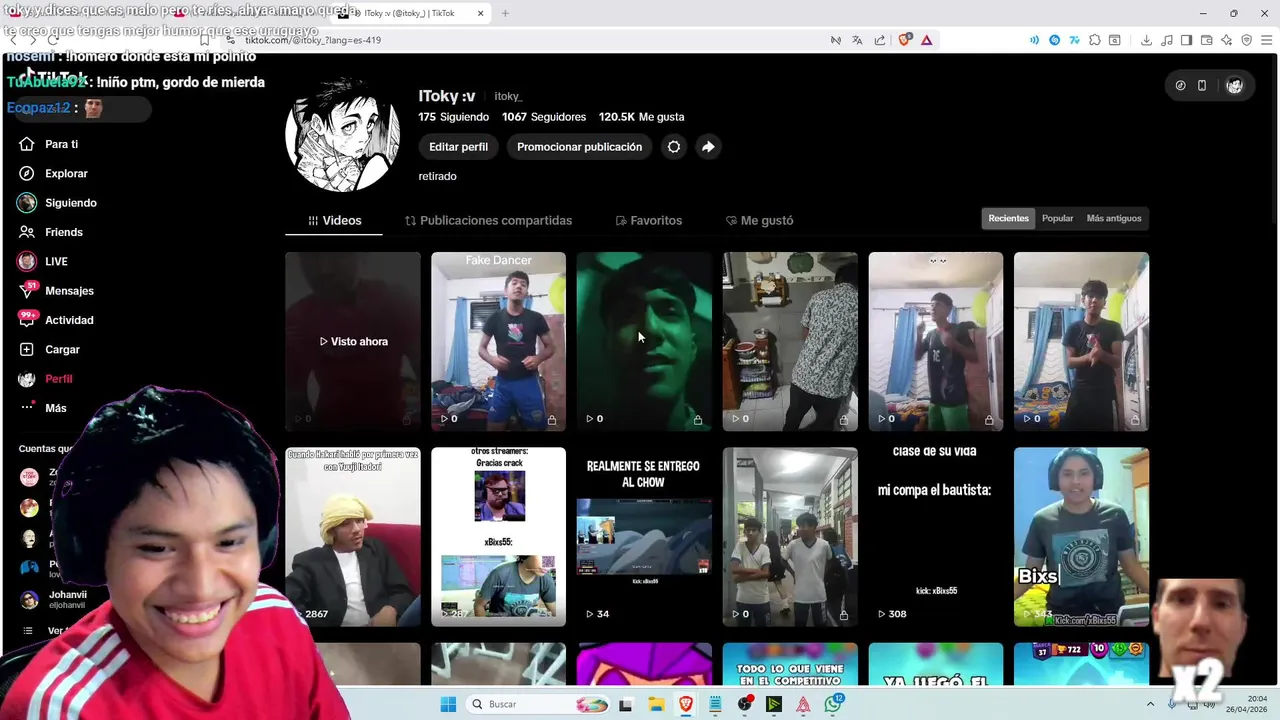Sort videos by Más antiguos
Screen dimensions: 1280x720
pyautogui.click(x=1113, y=218)
